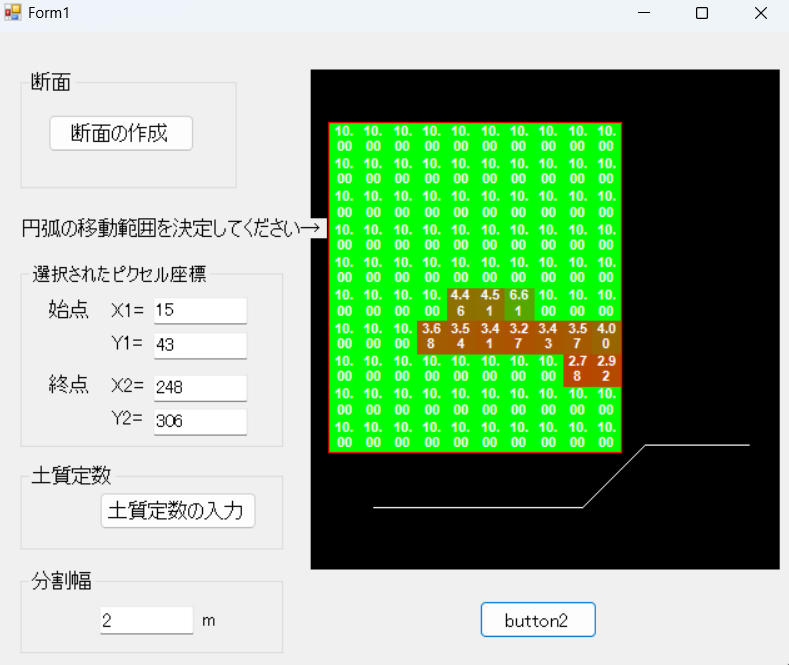This screenshot has height=665, width=789.
Task: Click the Form1 application icon in title bar
Action: click(12, 13)
